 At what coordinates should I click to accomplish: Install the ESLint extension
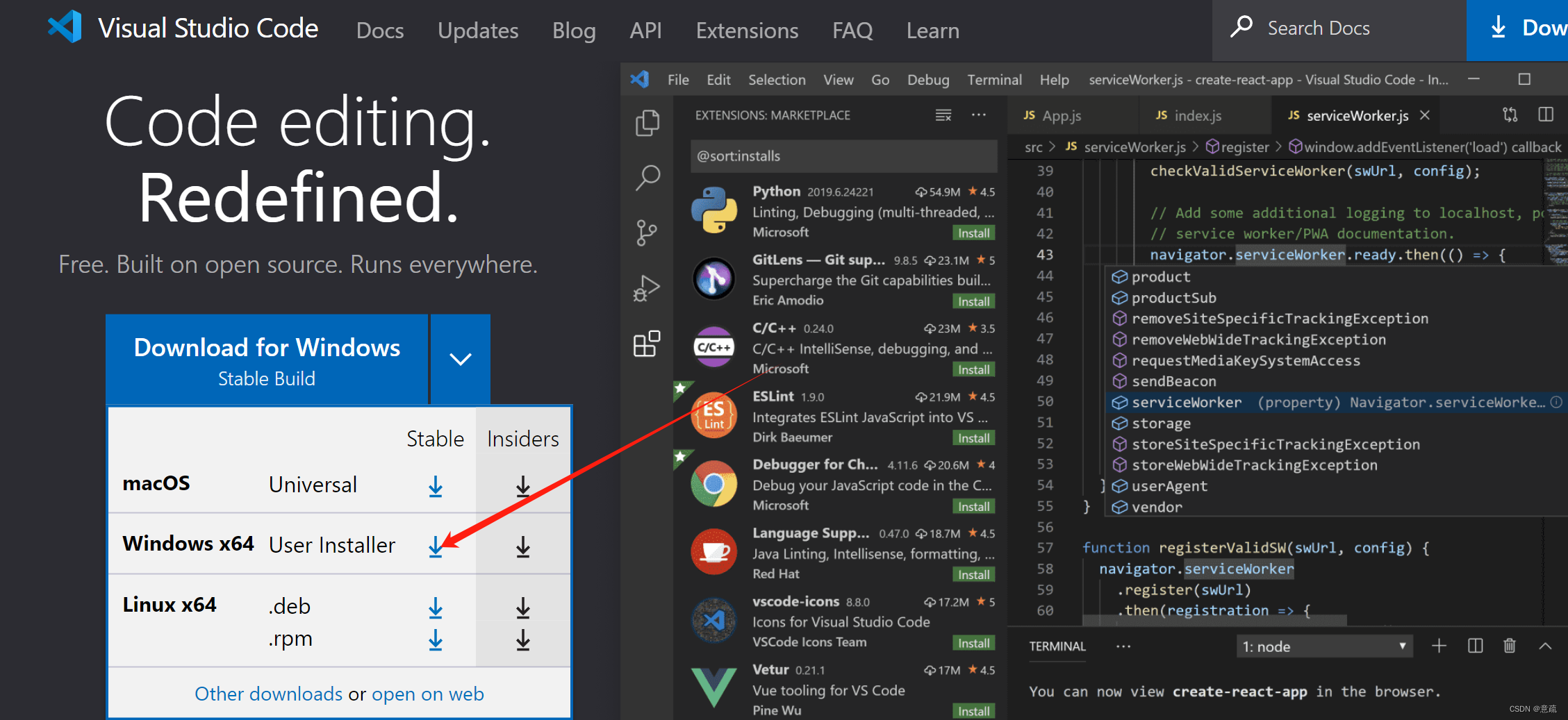pyautogui.click(x=973, y=438)
